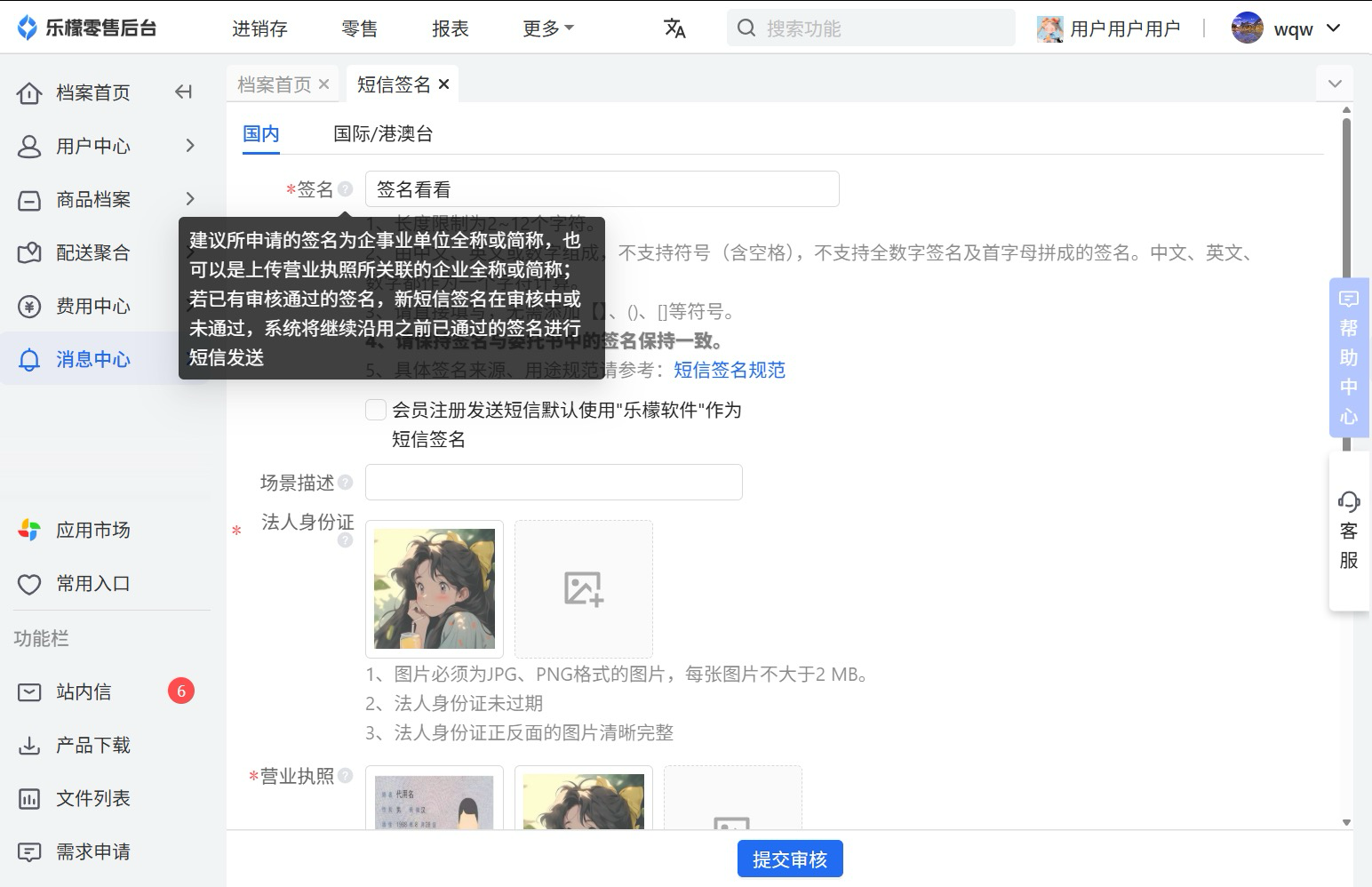Viewport: 1372px width, 887px height.
Task: Click the 产品下载 download icon
Action: pos(29,745)
